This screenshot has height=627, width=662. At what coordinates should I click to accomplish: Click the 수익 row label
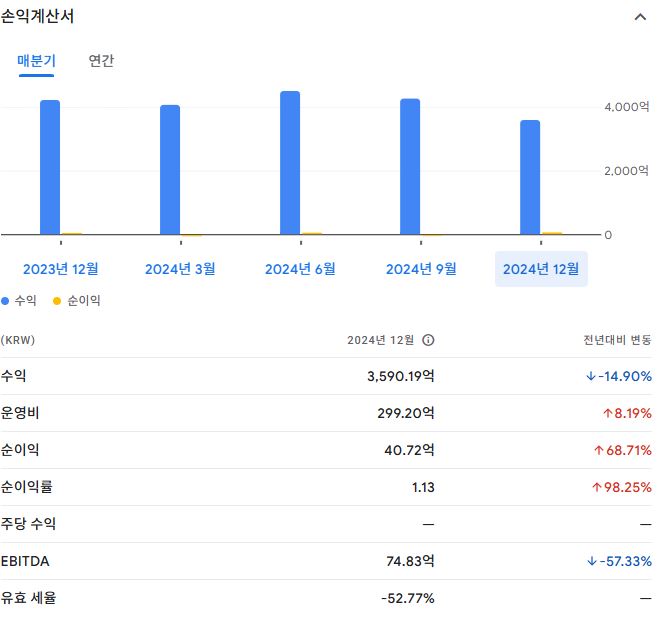point(14,376)
